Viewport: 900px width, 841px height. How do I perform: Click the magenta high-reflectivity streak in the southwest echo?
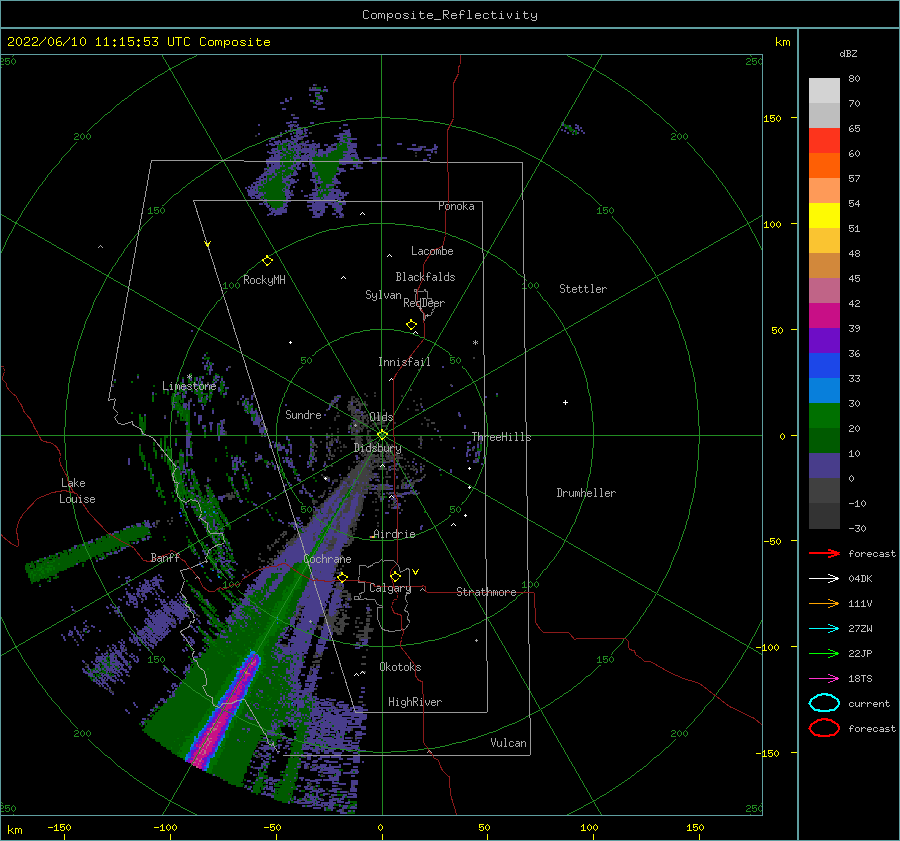(x=224, y=711)
